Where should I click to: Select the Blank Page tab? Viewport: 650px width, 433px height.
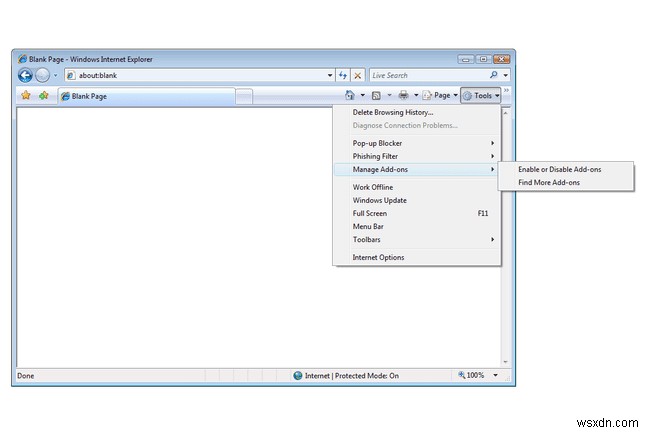[x=147, y=96]
